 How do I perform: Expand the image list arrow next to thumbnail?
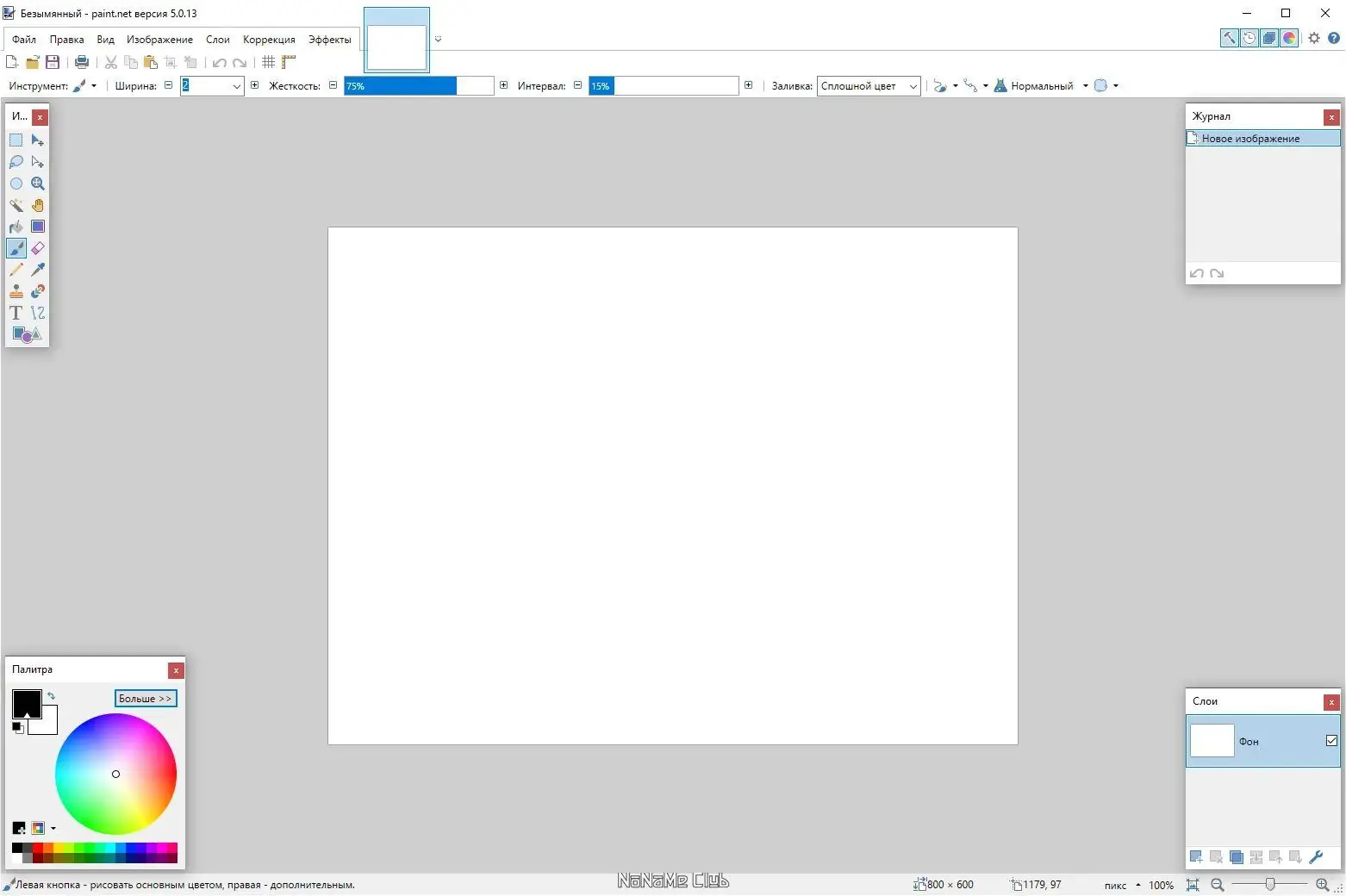438,39
